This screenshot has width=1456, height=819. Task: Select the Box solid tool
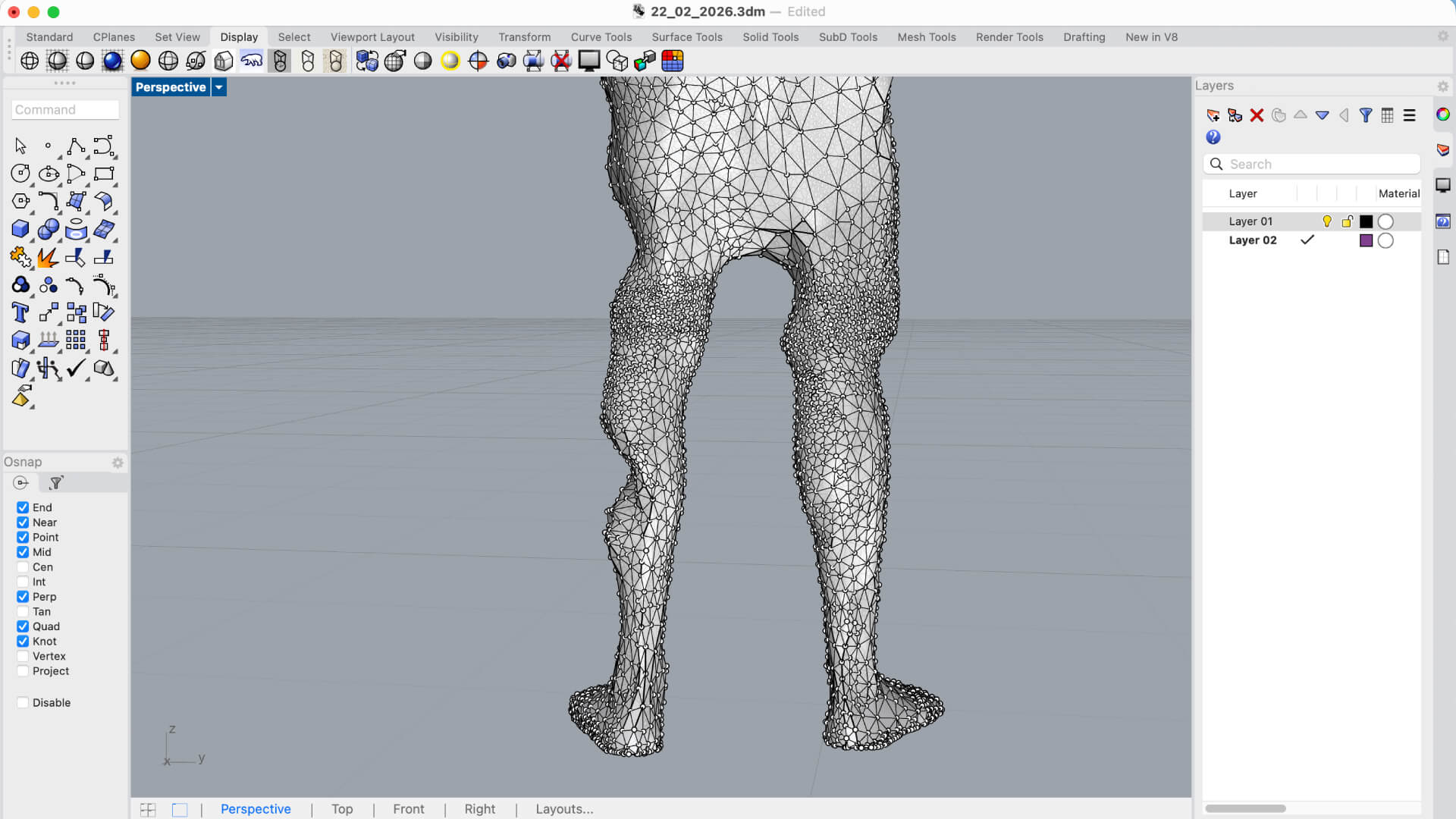click(x=20, y=229)
